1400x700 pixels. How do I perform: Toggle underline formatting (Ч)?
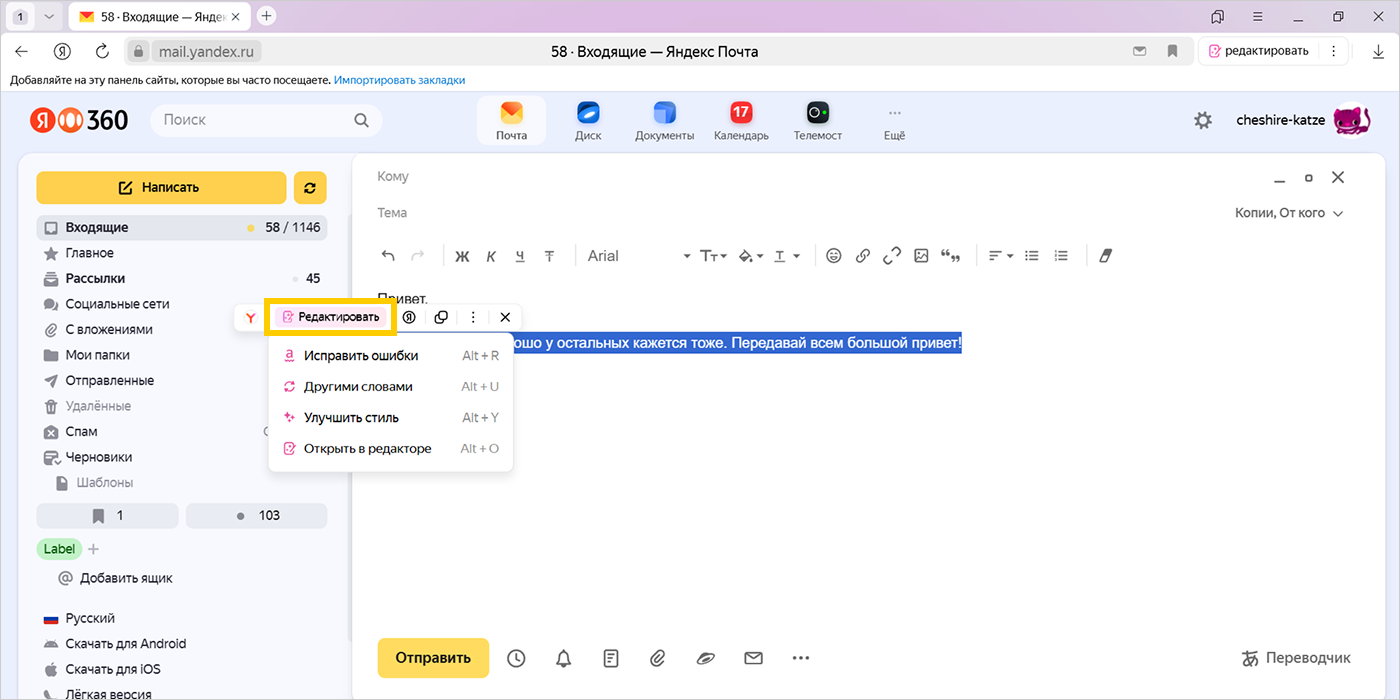click(x=520, y=256)
